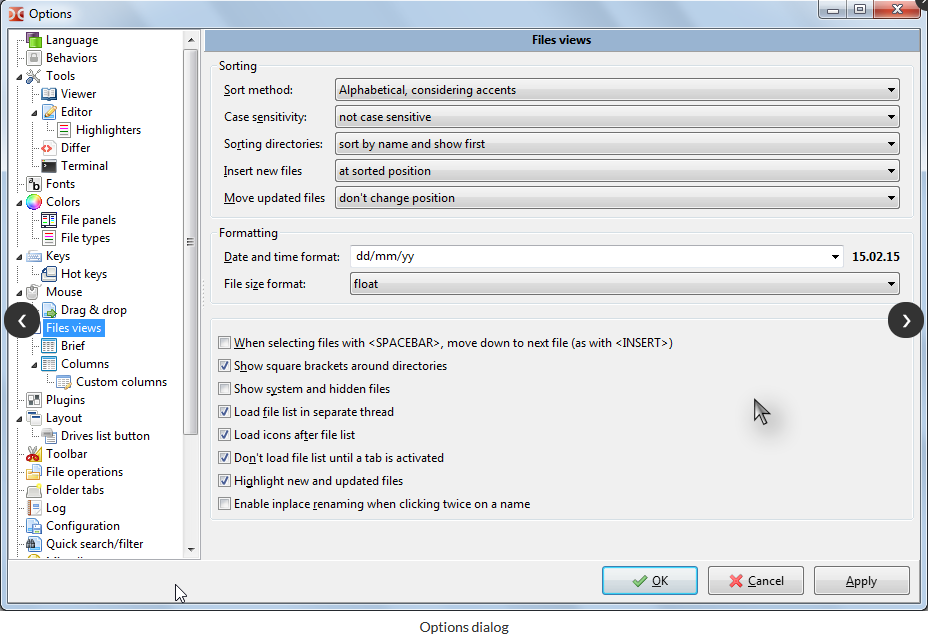Open the Sort method dropdown
Viewport: 928px width, 642px height.
click(617, 90)
